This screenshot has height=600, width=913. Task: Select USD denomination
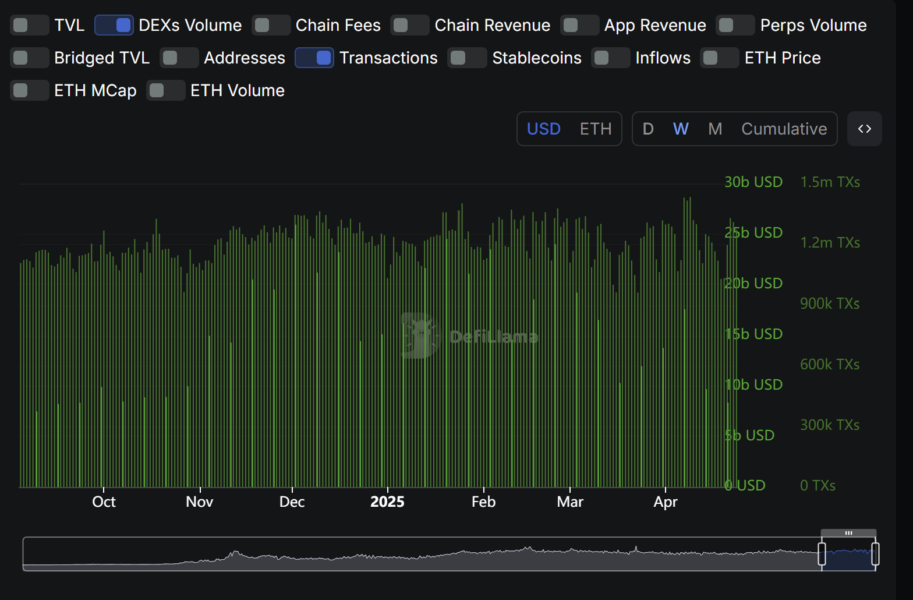tap(544, 129)
